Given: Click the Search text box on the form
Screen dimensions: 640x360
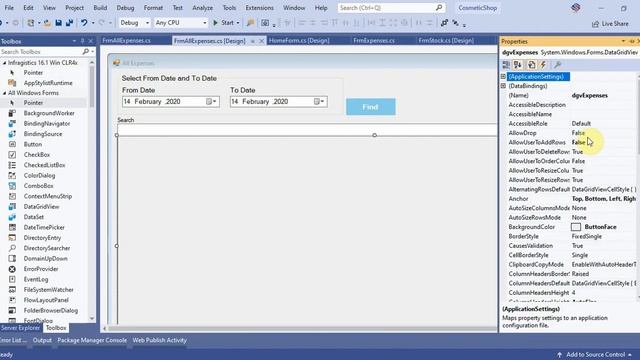Looking at the screenshot, I should (307, 129).
